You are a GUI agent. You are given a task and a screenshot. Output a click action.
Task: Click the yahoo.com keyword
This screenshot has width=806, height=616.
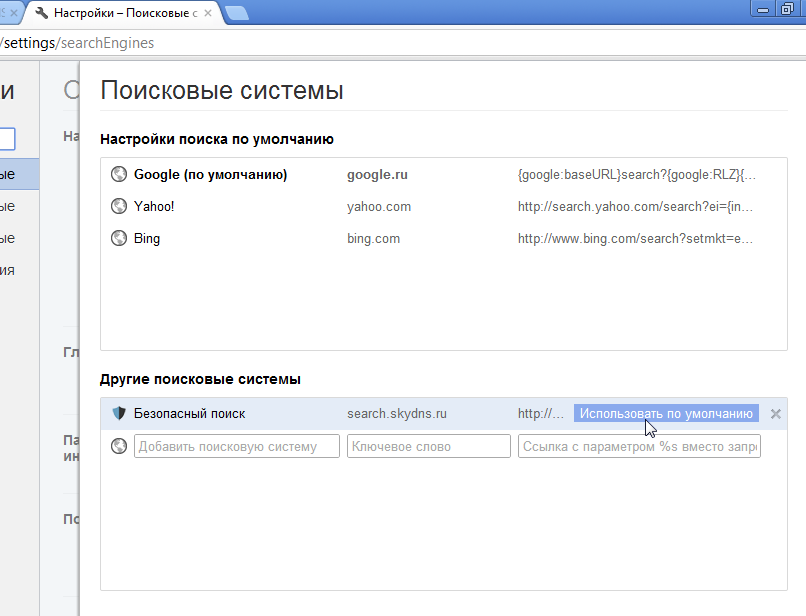379,206
